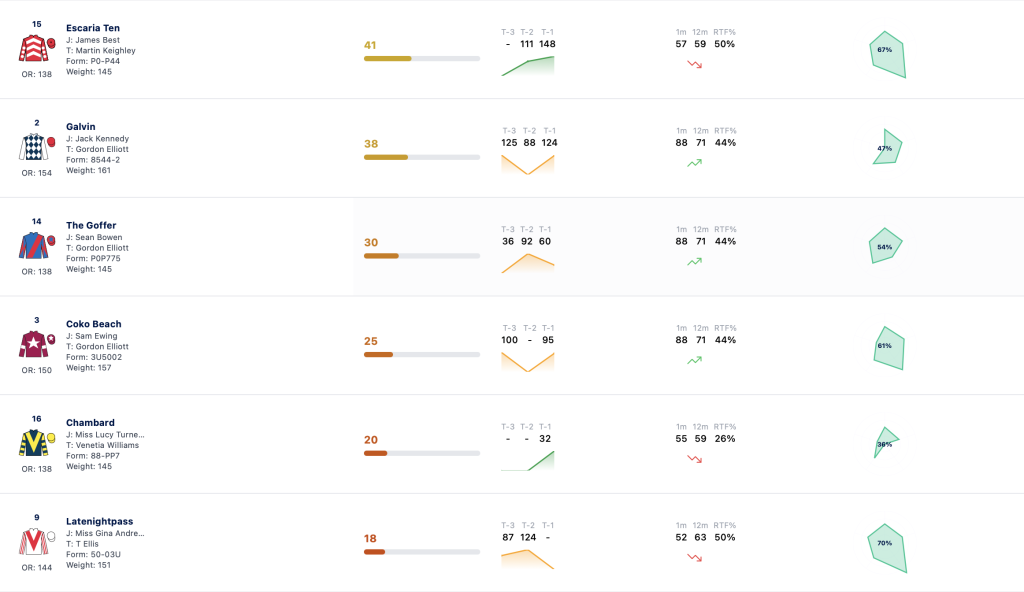1024x592 pixels.
Task: Click Latenightpass's red and white silks
Action: tap(33, 542)
